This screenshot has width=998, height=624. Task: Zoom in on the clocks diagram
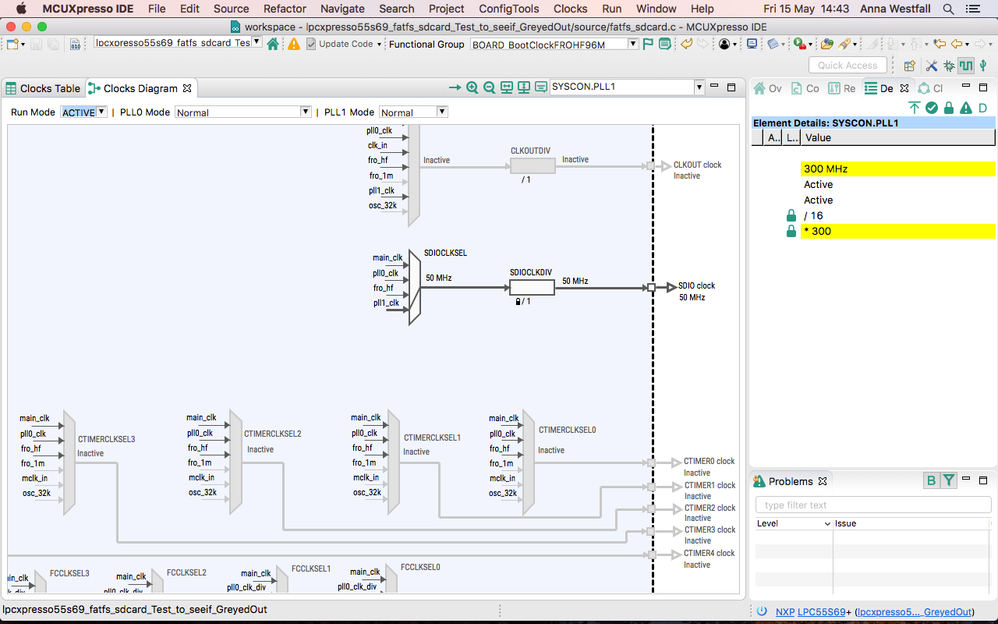click(x=472, y=87)
